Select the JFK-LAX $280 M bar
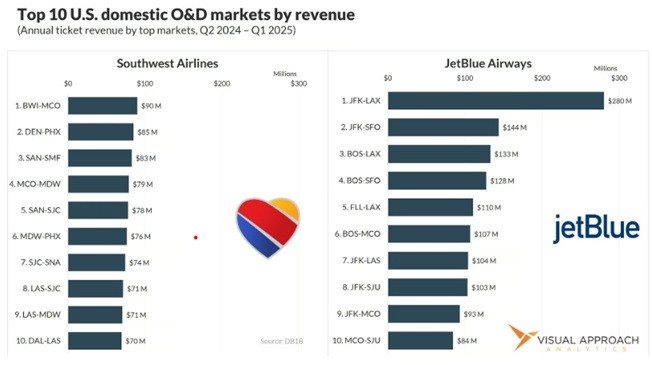This screenshot has height=365, width=652. [496, 101]
